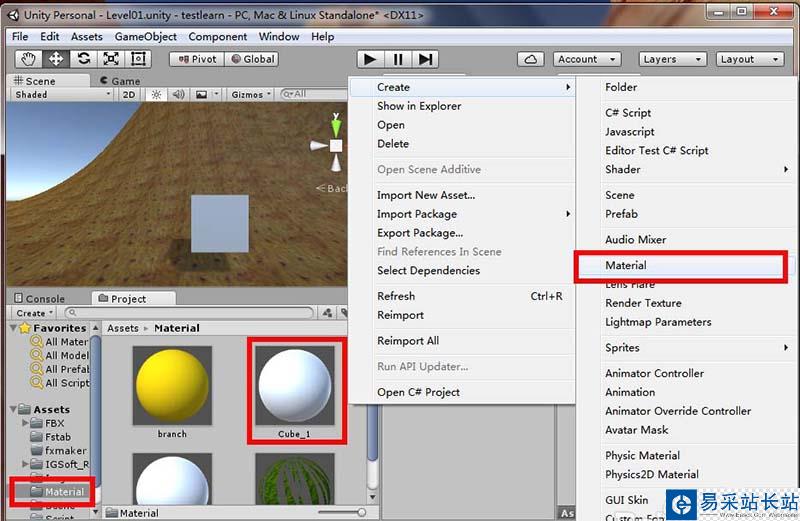Select the Move tool
This screenshot has height=521, width=800.
click(56, 59)
